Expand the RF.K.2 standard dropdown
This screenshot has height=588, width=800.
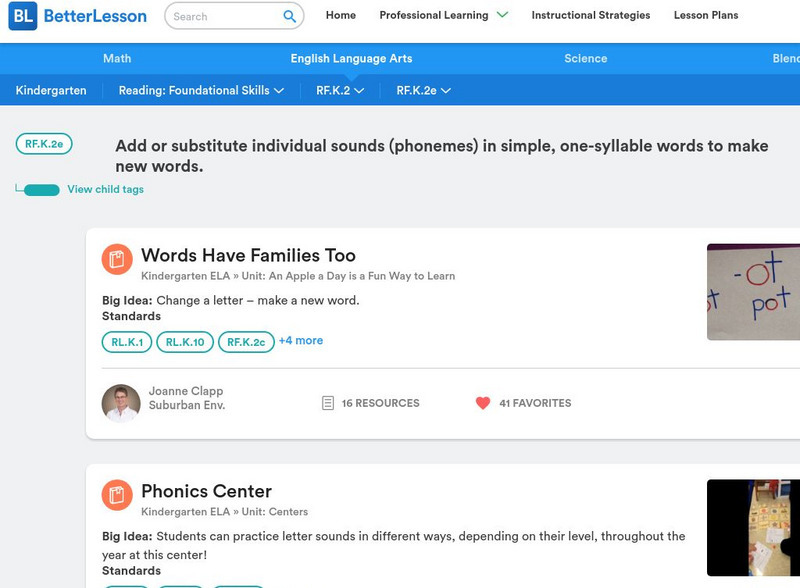click(340, 90)
